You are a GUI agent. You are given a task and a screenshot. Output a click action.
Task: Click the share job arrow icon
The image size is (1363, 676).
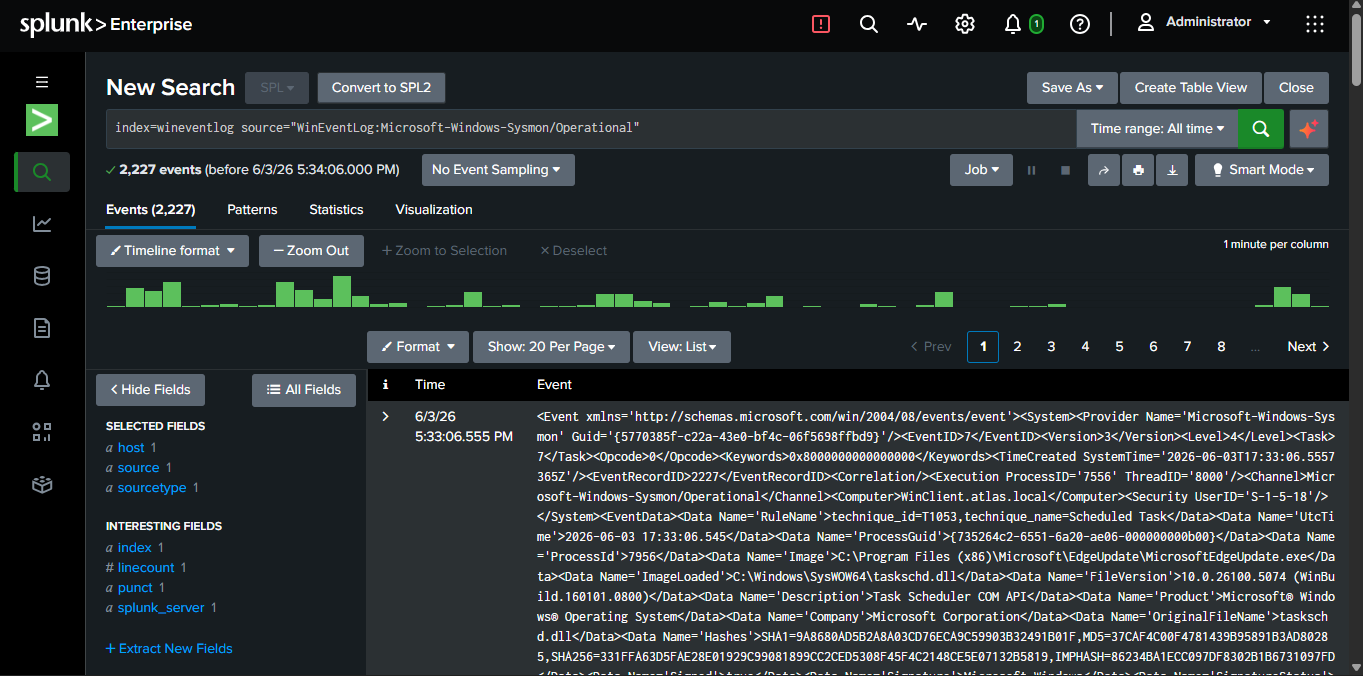click(x=1104, y=170)
